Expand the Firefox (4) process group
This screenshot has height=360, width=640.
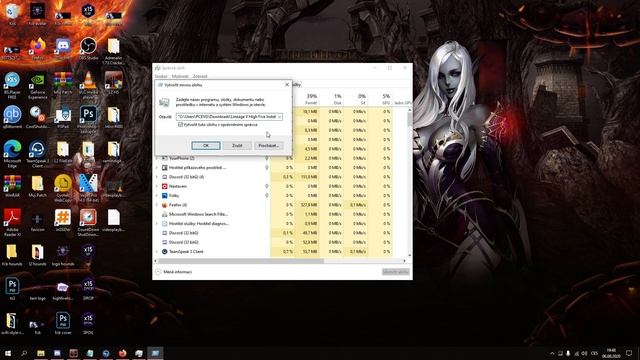(157, 205)
